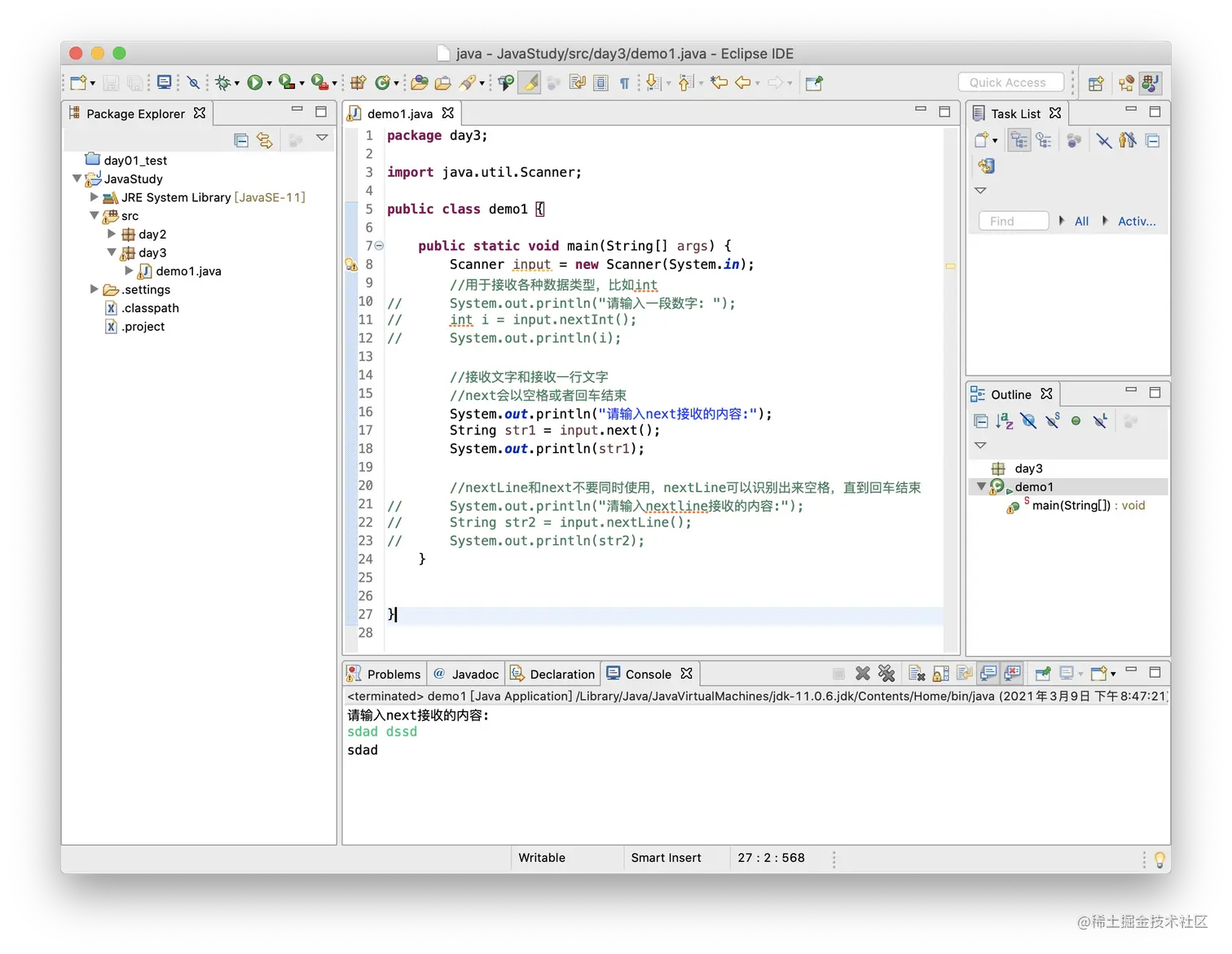The image size is (1232, 954).
Task: Toggle Hide Fields in Outline toolbar
Action: 1028,421
